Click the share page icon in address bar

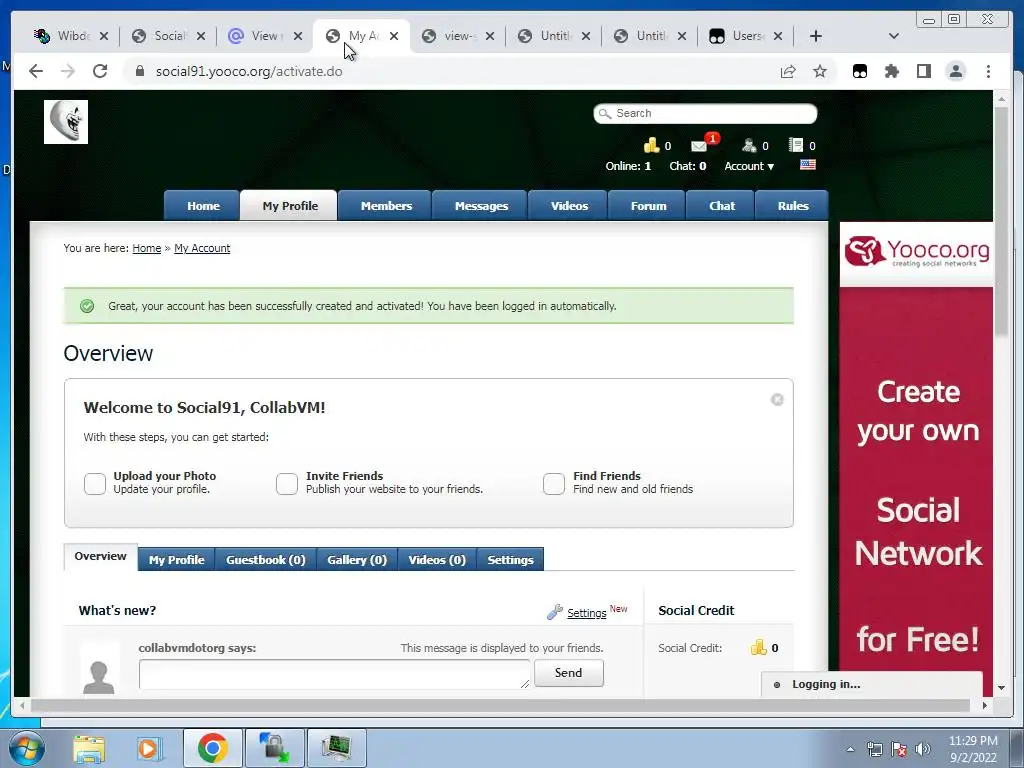pyautogui.click(x=788, y=71)
